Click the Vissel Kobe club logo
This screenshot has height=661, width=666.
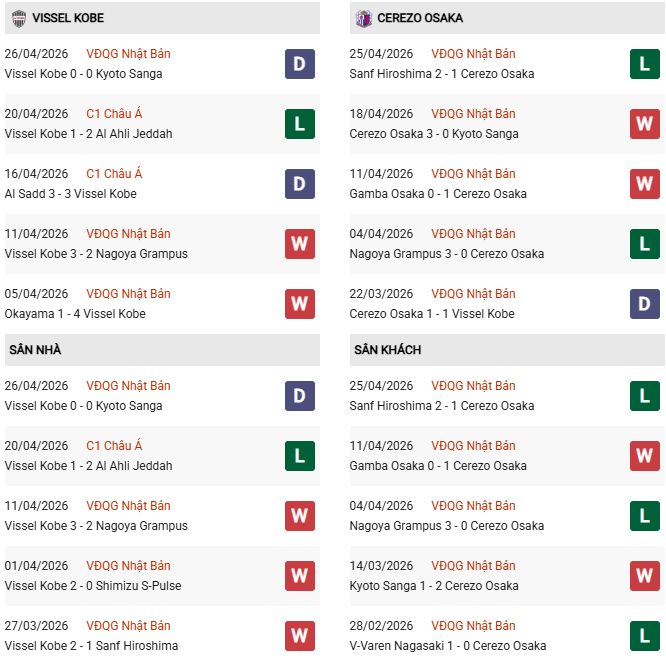(x=19, y=18)
